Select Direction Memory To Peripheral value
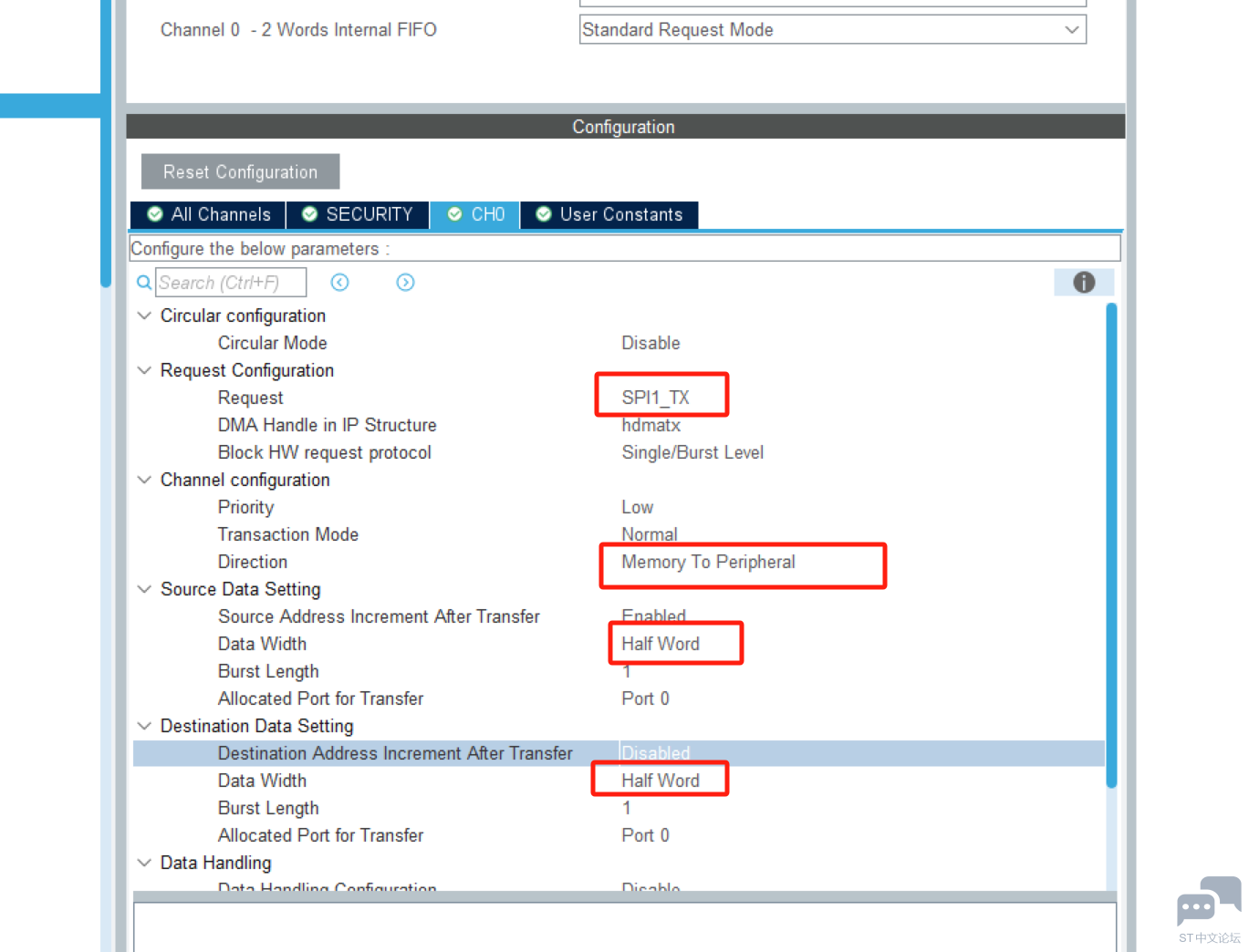Image resolution: width=1249 pixels, height=952 pixels. tap(708, 562)
